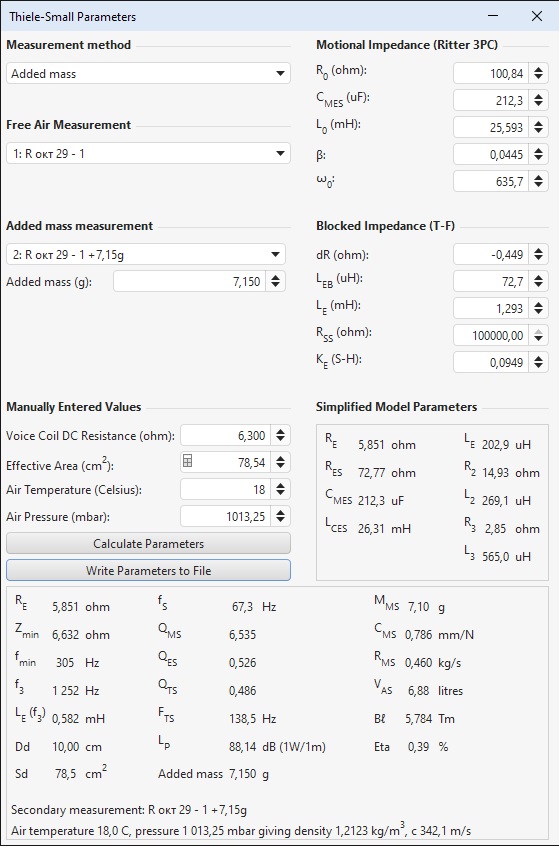Click the CMES (uF) stepper arrows

(538, 100)
